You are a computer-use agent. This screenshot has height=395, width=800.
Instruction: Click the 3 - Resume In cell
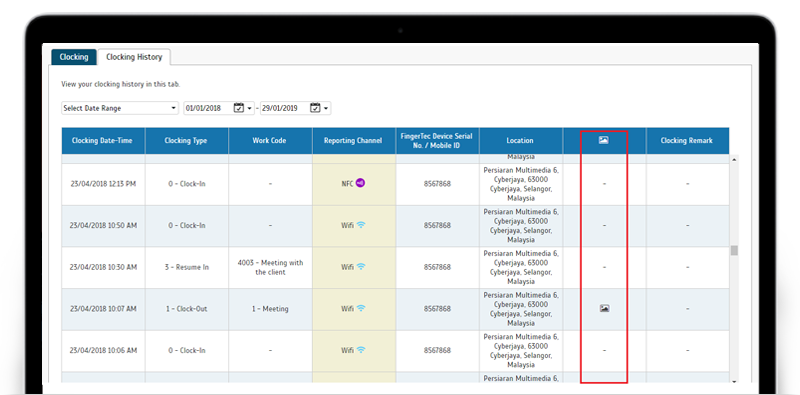186,267
